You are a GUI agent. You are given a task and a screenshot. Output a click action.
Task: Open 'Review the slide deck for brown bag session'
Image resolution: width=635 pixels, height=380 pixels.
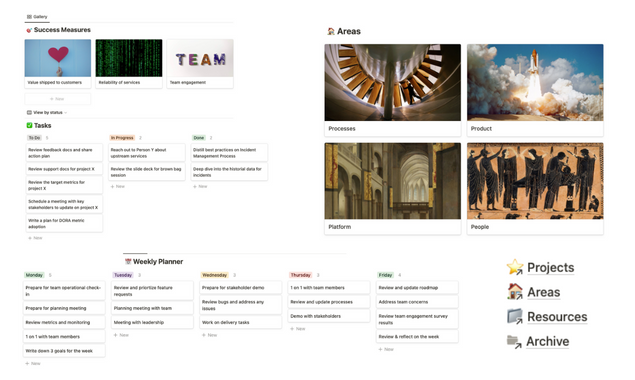(x=147, y=172)
